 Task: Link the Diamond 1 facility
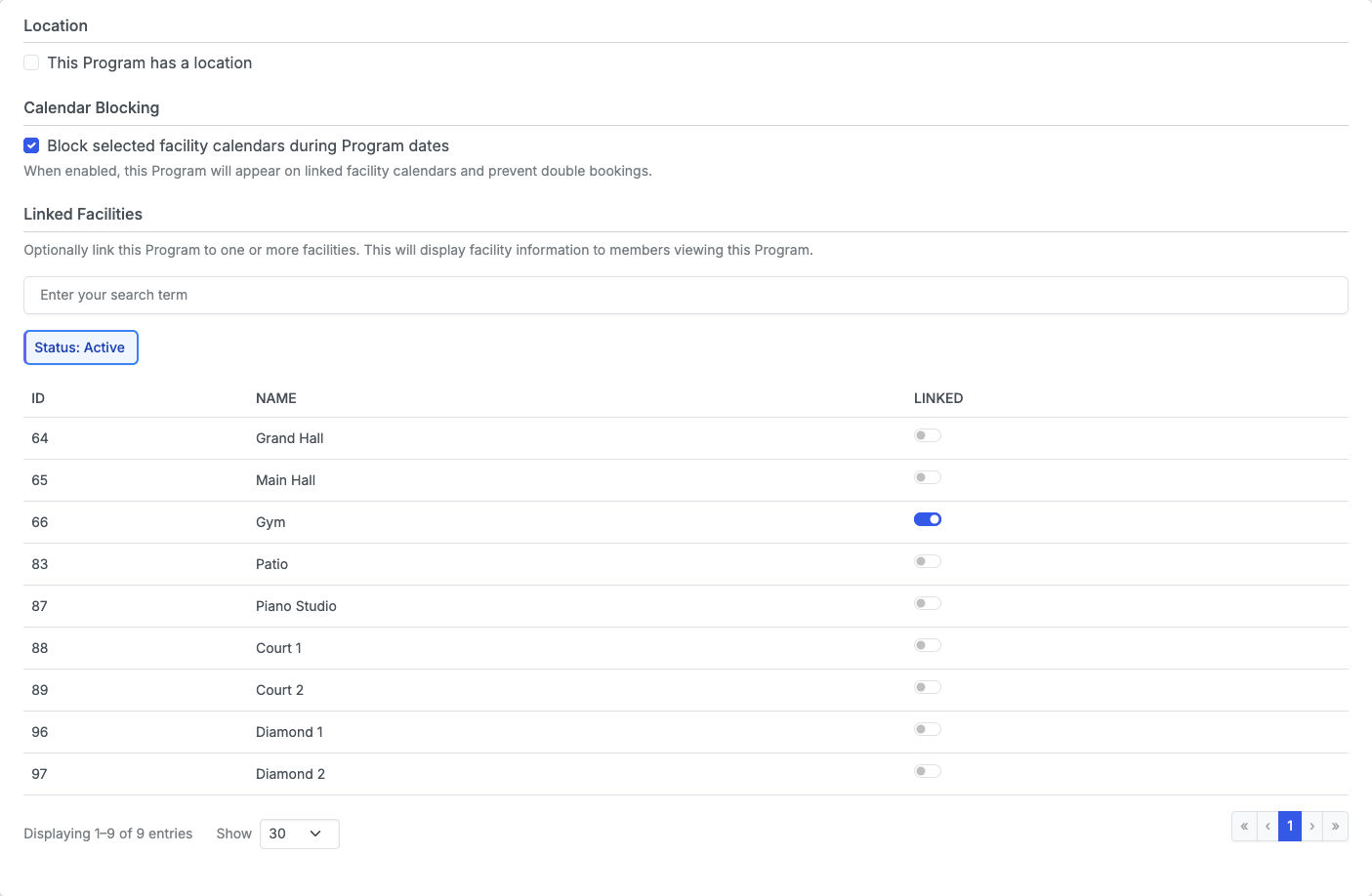coord(928,729)
